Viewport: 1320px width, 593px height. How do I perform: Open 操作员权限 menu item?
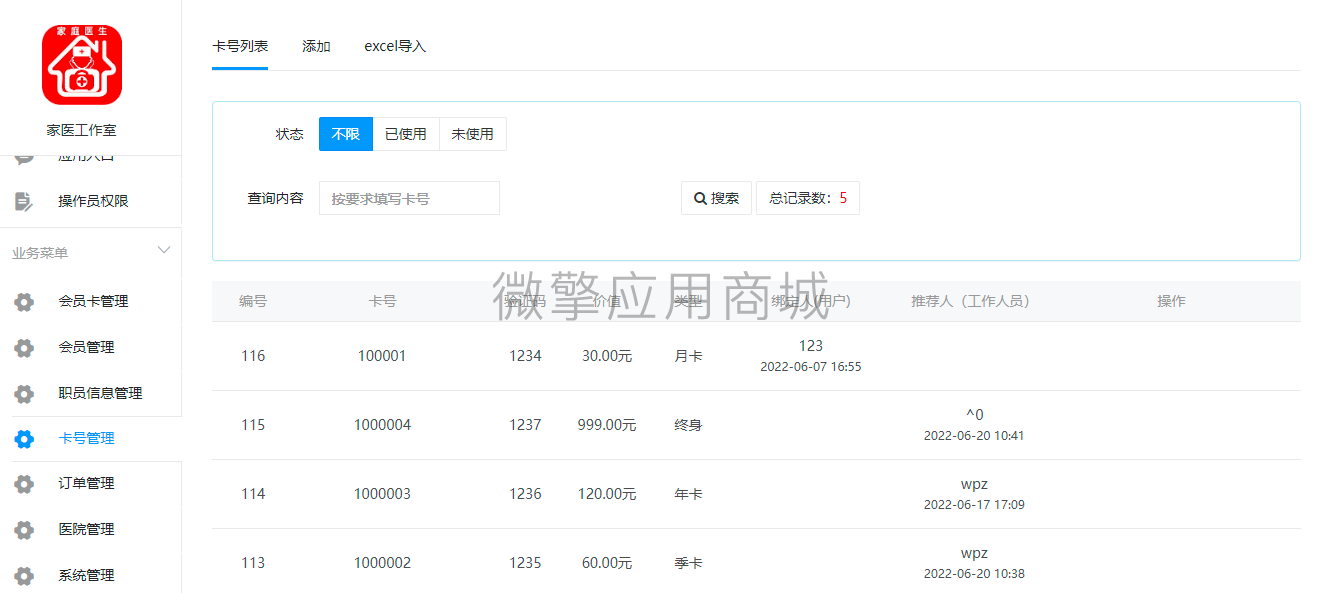tap(93, 201)
